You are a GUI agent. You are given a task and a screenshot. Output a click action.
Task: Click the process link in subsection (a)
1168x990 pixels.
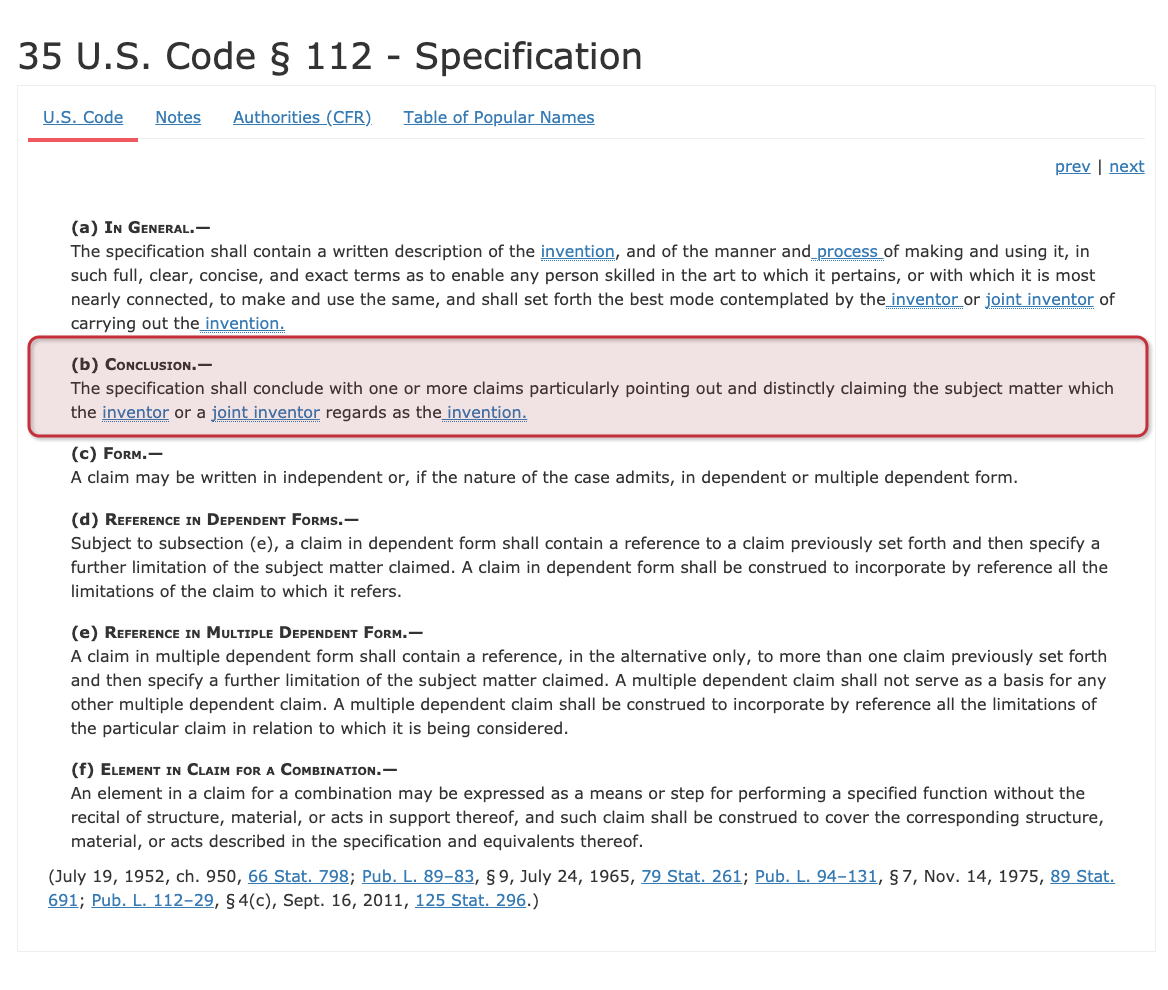click(x=847, y=251)
